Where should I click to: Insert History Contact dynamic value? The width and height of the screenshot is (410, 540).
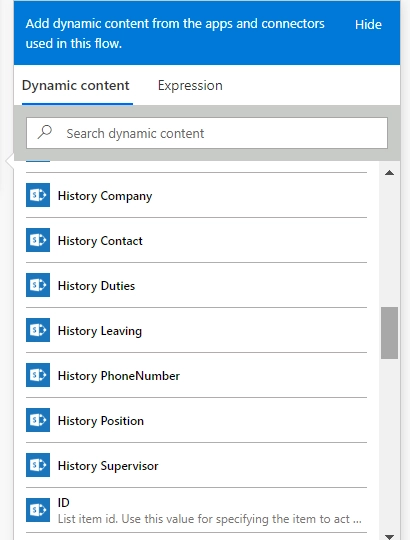tap(196, 240)
